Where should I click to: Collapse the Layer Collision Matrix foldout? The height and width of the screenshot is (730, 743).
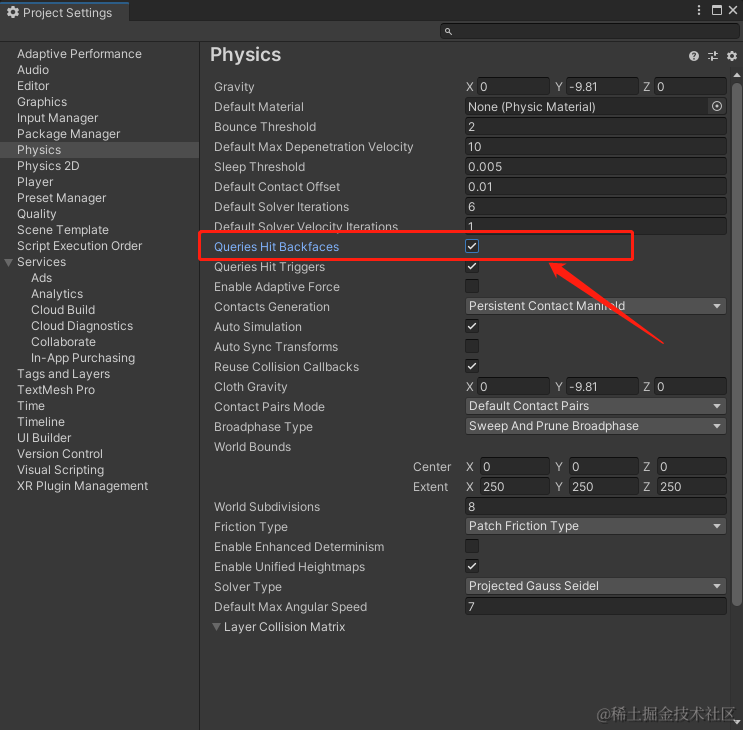click(217, 627)
